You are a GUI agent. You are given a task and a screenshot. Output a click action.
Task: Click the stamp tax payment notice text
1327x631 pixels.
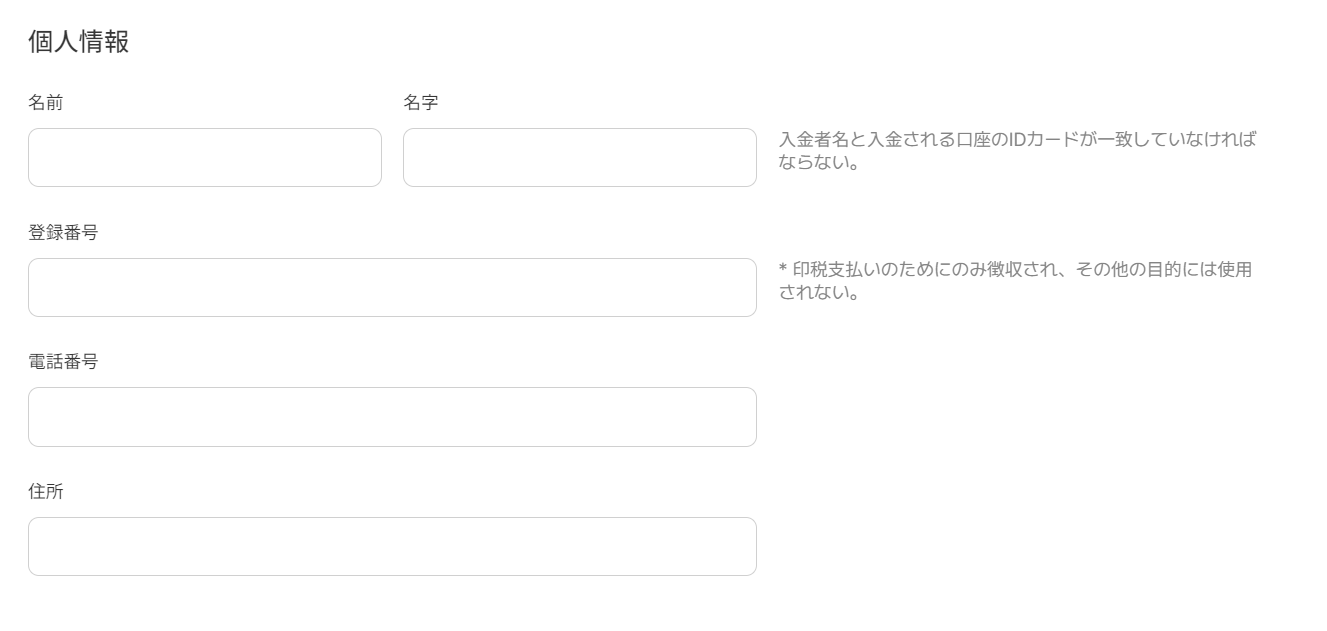point(1016,281)
